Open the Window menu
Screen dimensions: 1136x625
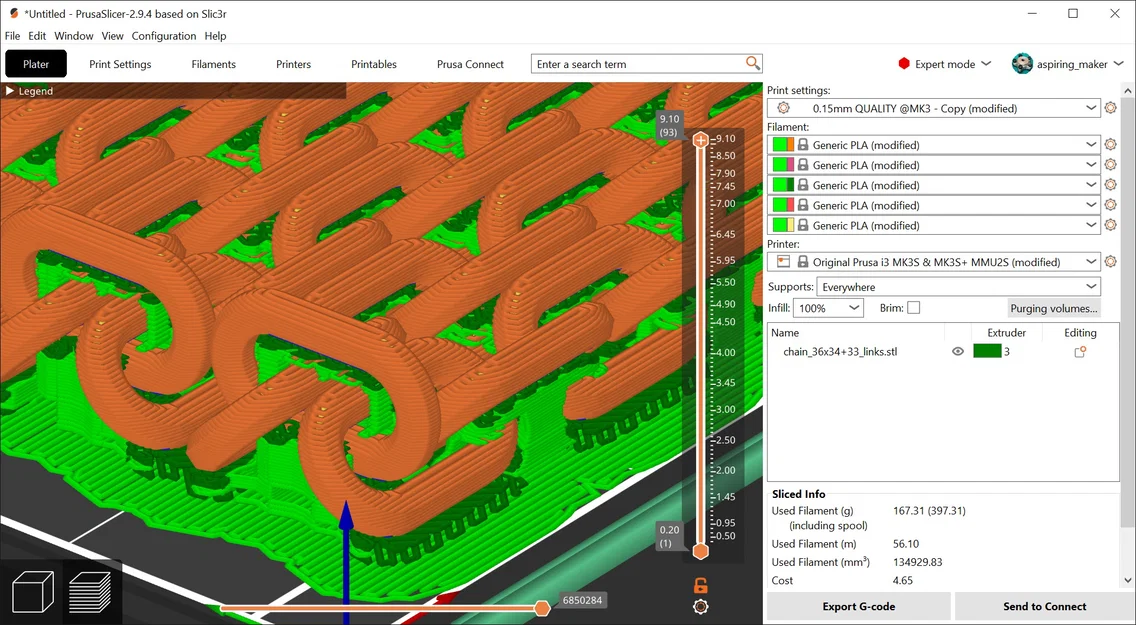coord(74,35)
